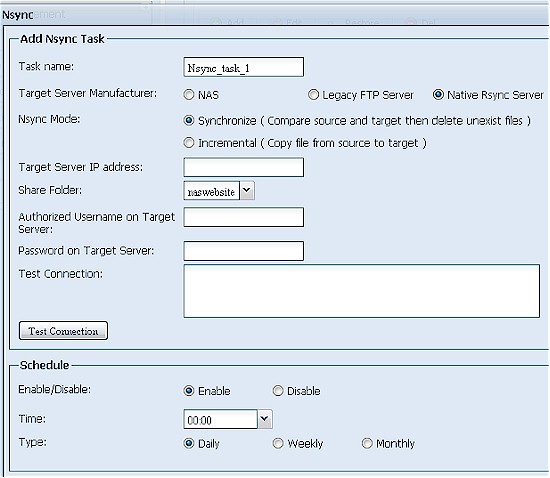Choose Synchronize Nsync mode
Viewport: 550px width, 478px height.
click(189, 121)
